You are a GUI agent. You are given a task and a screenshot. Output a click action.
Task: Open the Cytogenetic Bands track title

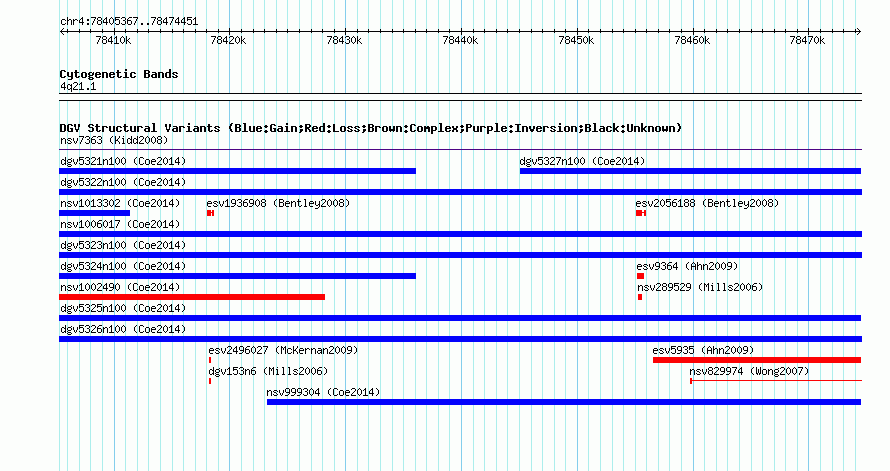[x=119, y=74]
